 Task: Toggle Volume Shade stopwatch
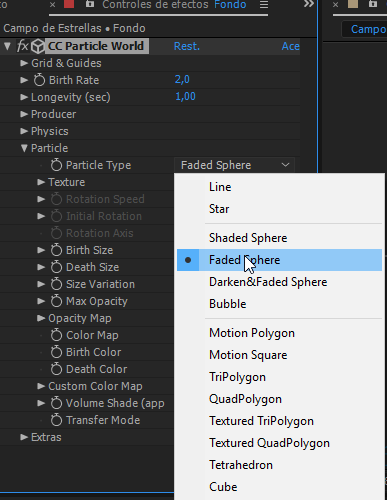[x=56, y=403]
